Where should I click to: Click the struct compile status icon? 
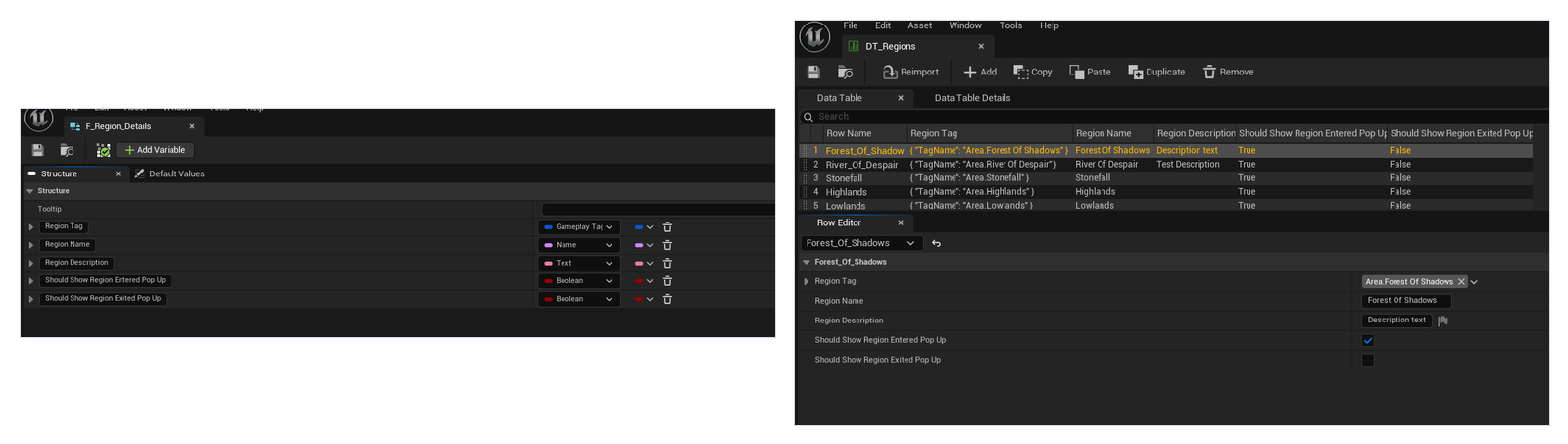(x=103, y=150)
